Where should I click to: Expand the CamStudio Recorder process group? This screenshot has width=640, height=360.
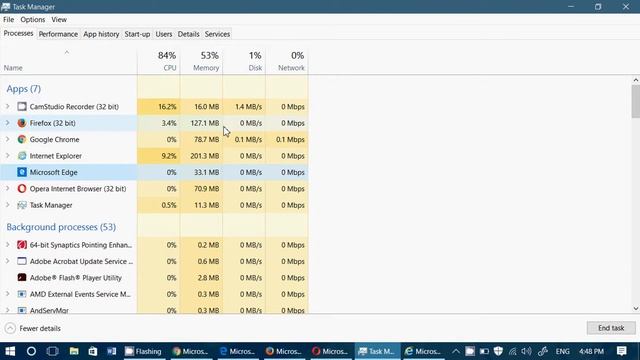click(x=7, y=107)
